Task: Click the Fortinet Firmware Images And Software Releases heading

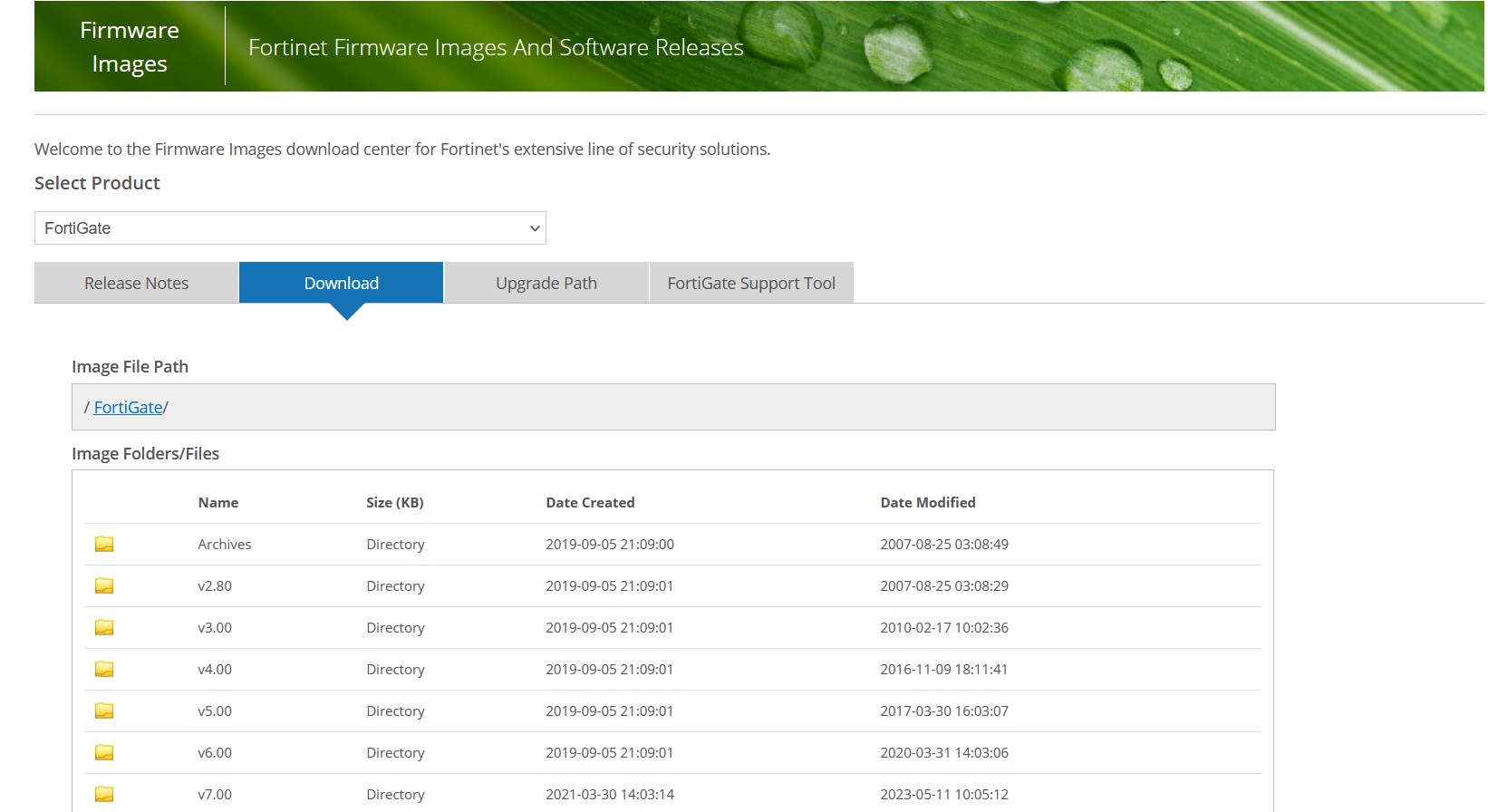Action: point(496,47)
